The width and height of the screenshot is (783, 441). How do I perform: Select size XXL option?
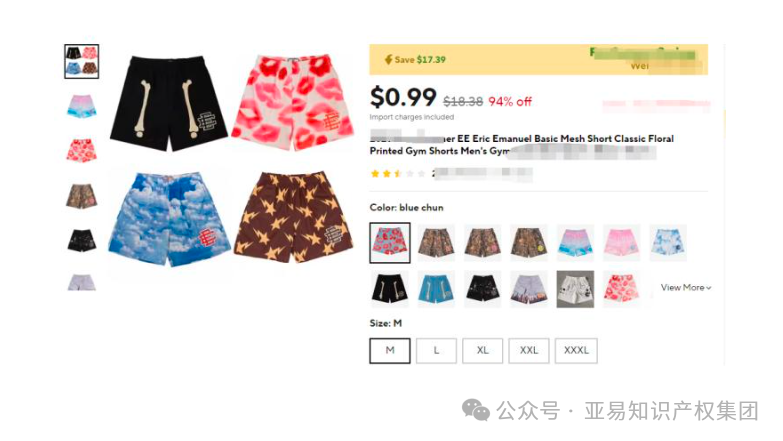tap(529, 351)
